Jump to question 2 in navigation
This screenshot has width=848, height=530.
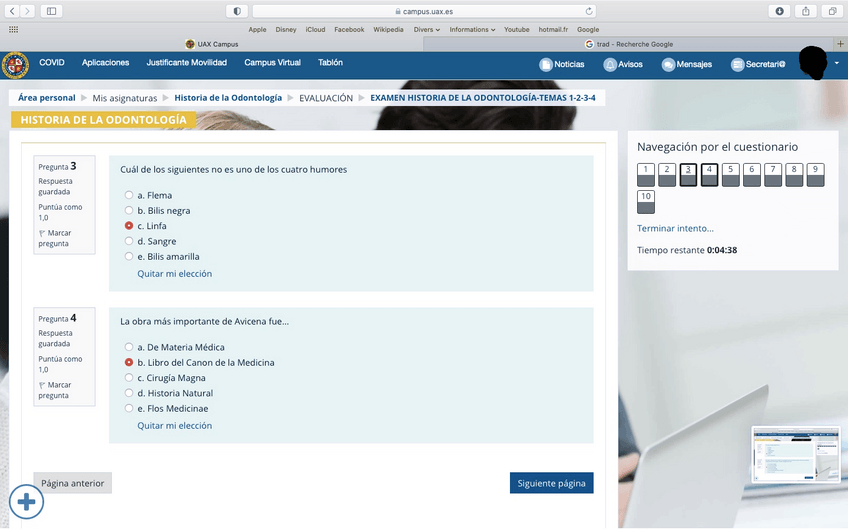(x=667, y=175)
